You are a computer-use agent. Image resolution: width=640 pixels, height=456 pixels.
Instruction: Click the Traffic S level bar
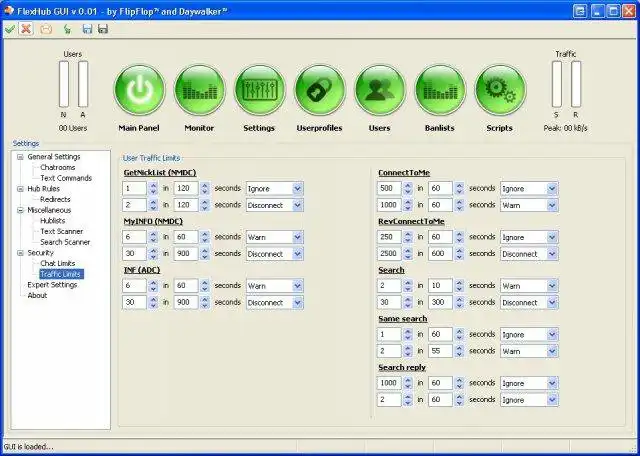(557, 84)
